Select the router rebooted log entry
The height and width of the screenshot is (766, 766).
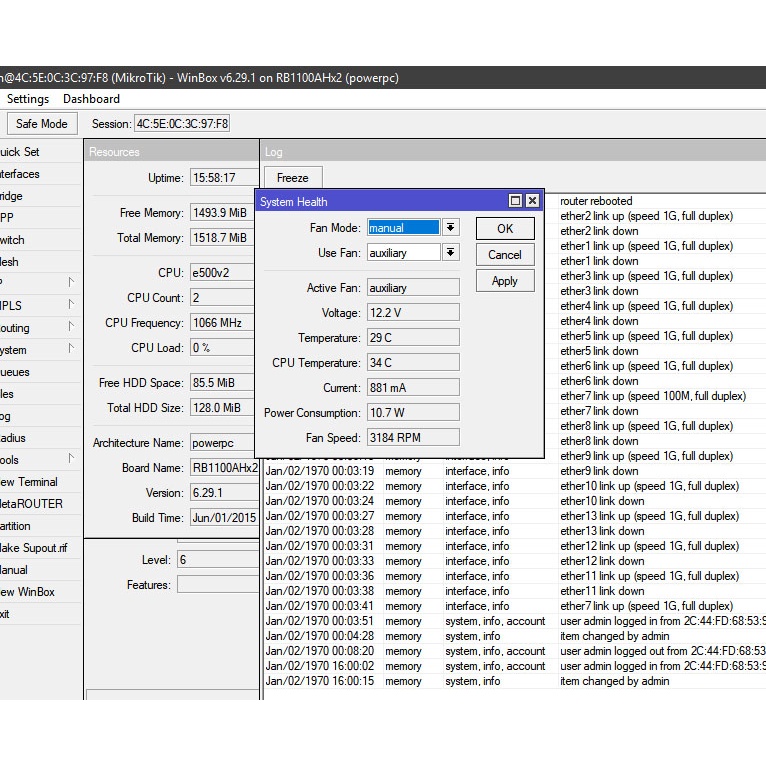tap(596, 201)
